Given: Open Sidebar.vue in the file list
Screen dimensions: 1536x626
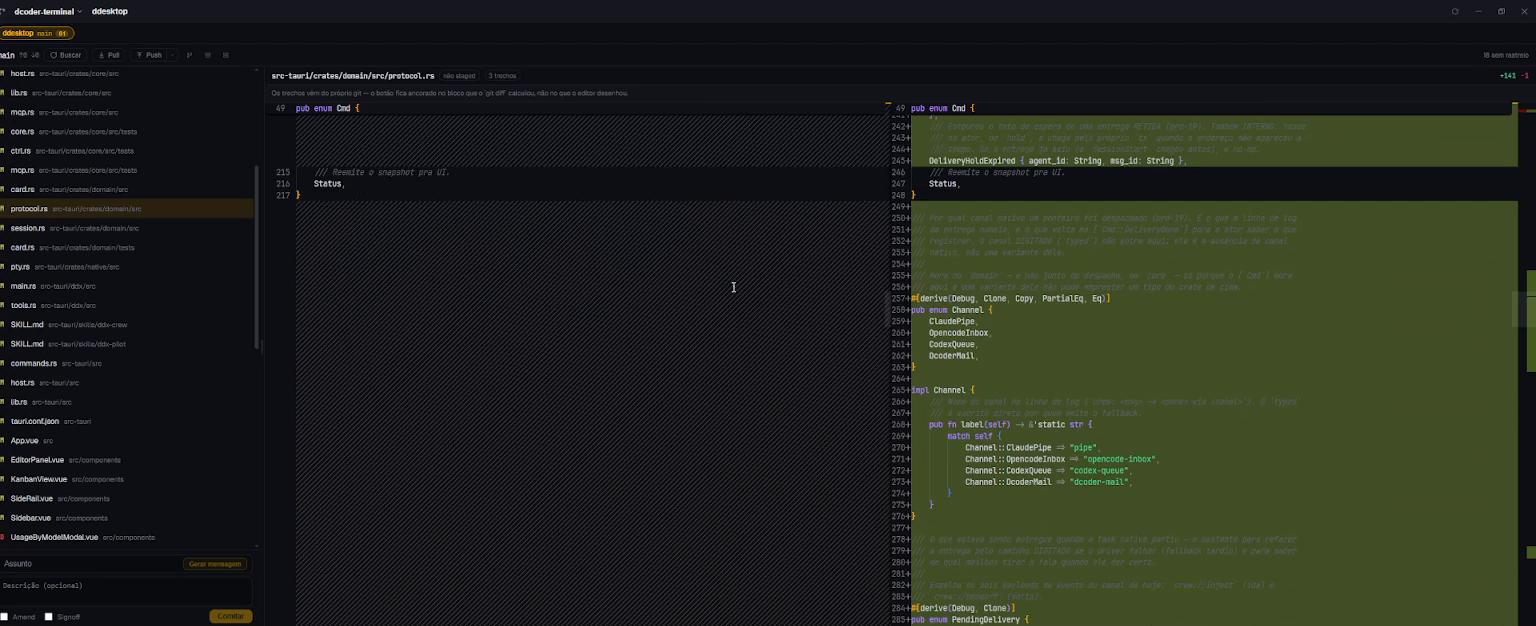Looking at the screenshot, I should pos(128,518).
